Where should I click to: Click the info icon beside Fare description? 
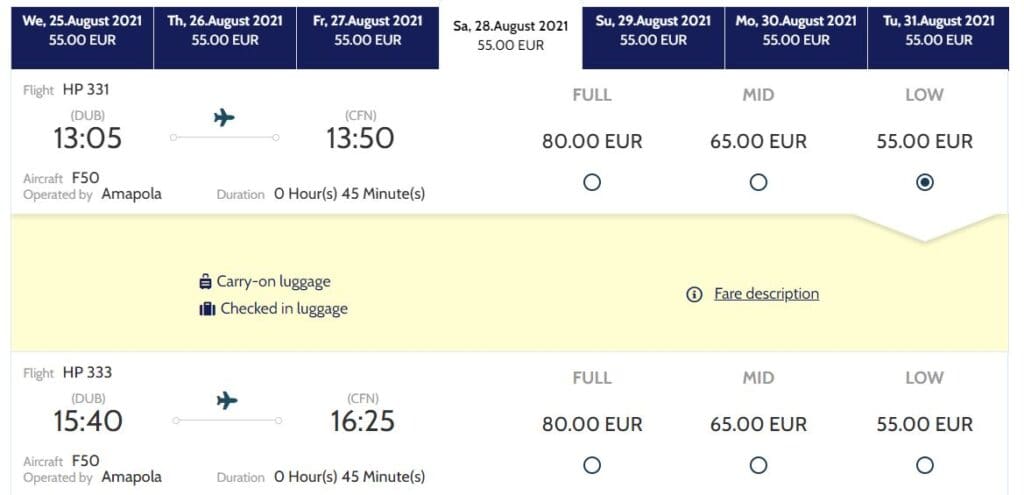point(694,295)
